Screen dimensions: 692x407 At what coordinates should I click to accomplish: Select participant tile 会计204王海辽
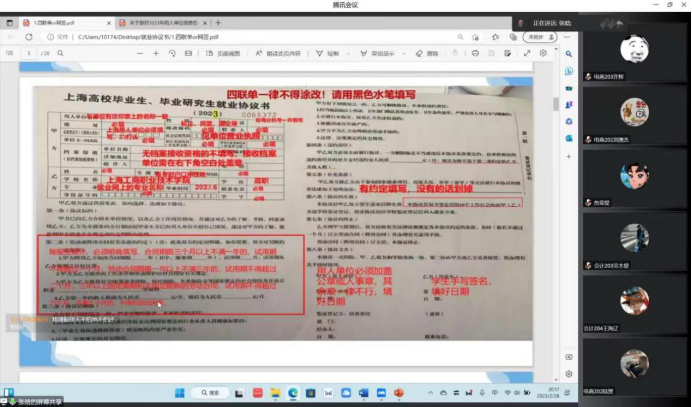click(x=634, y=302)
